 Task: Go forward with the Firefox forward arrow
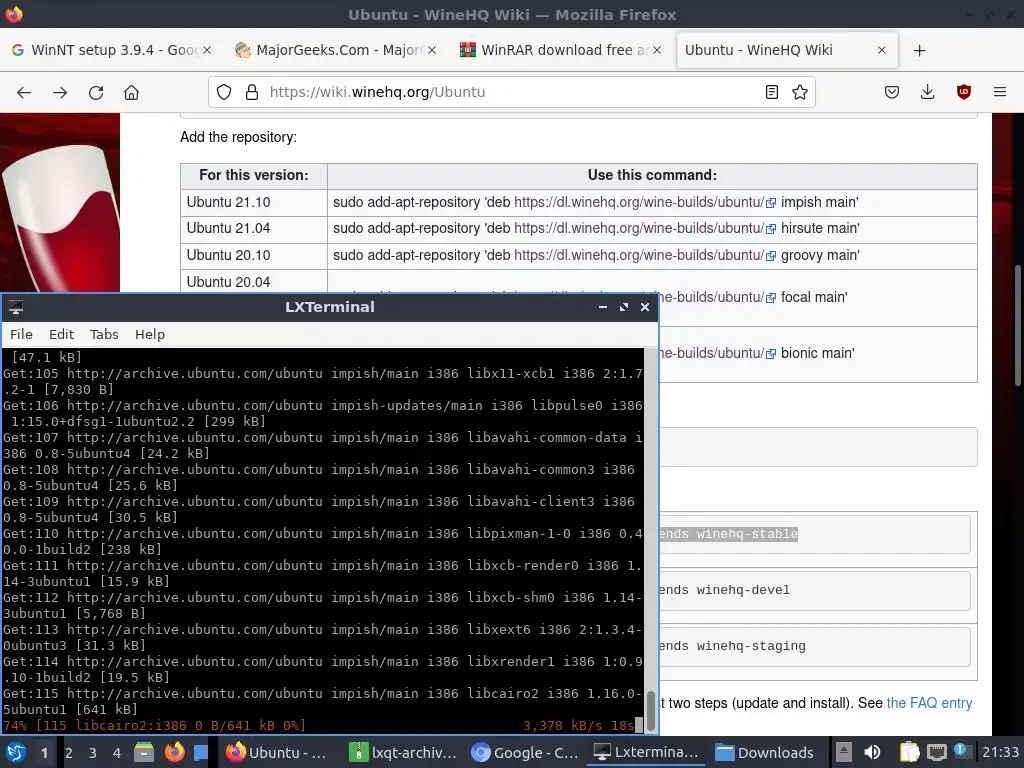(x=60, y=92)
